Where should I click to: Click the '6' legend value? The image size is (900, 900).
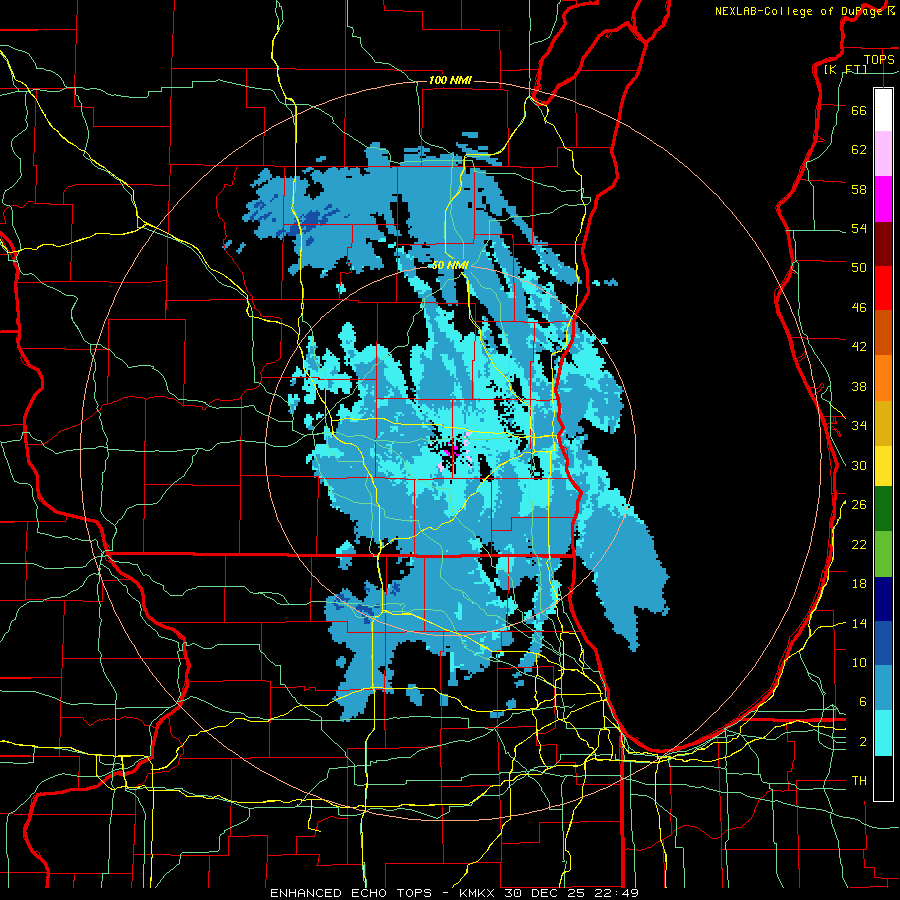(x=863, y=702)
